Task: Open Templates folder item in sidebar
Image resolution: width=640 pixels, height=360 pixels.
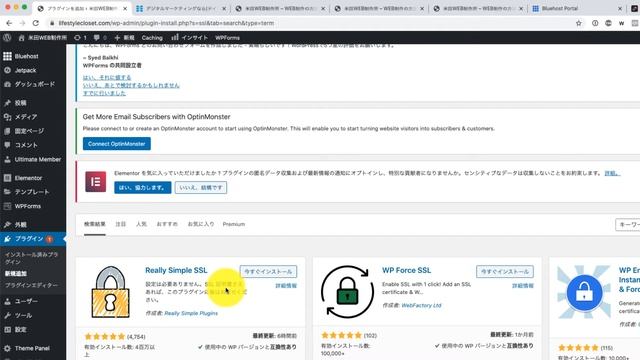Action: pyautogui.click(x=33, y=192)
